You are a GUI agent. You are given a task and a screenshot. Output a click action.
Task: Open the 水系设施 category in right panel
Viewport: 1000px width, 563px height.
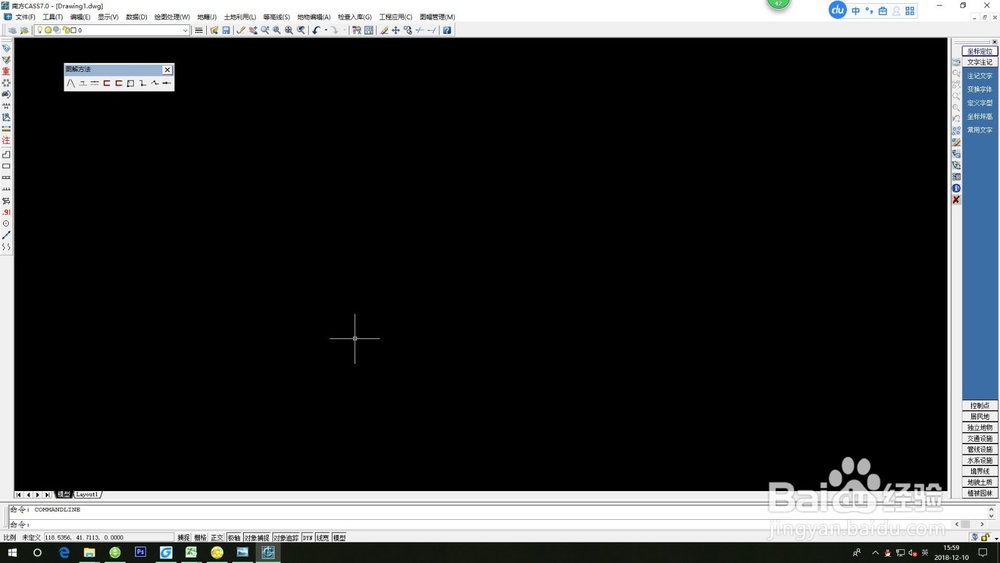[980, 460]
